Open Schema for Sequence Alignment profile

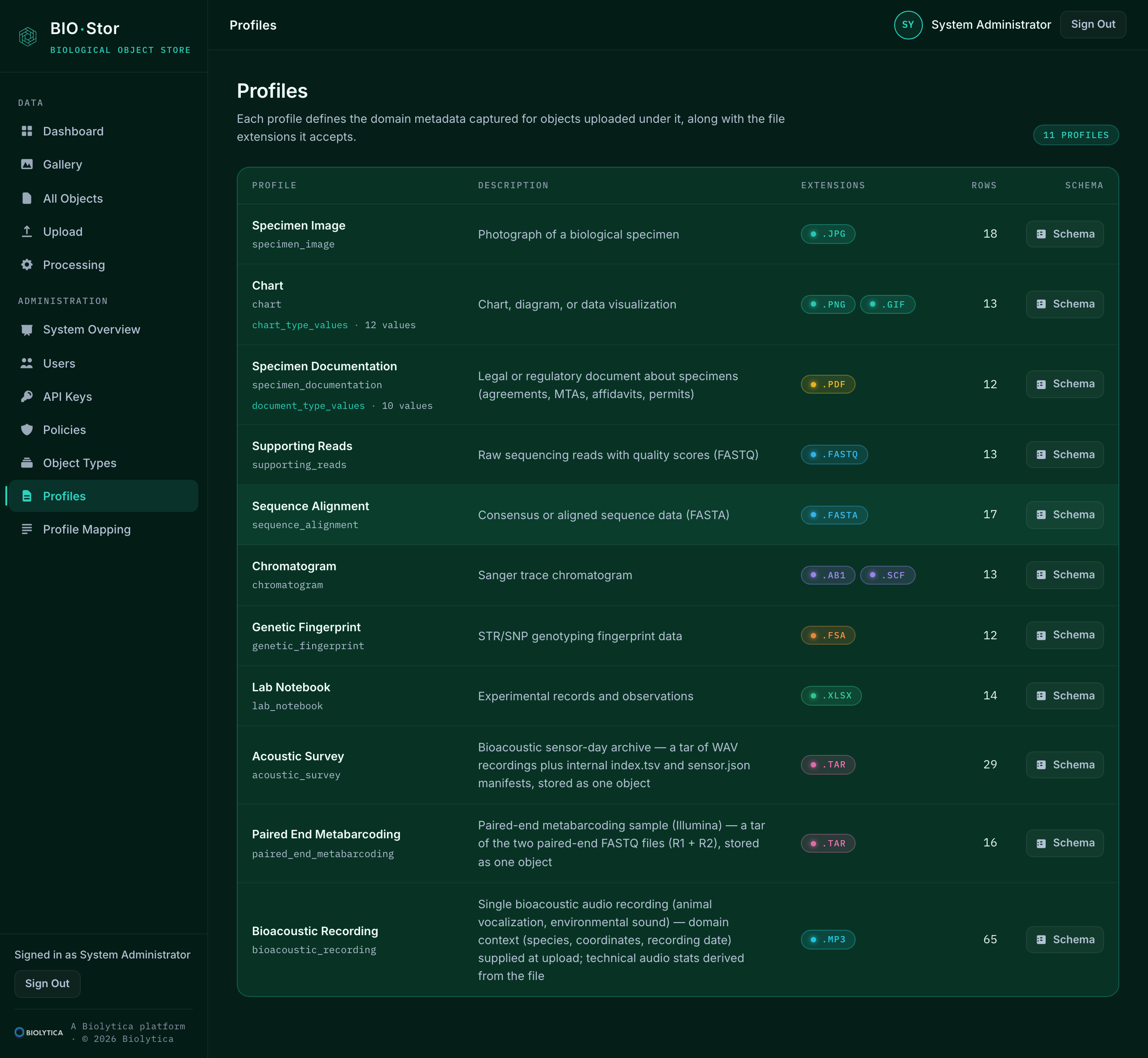pyautogui.click(x=1065, y=515)
